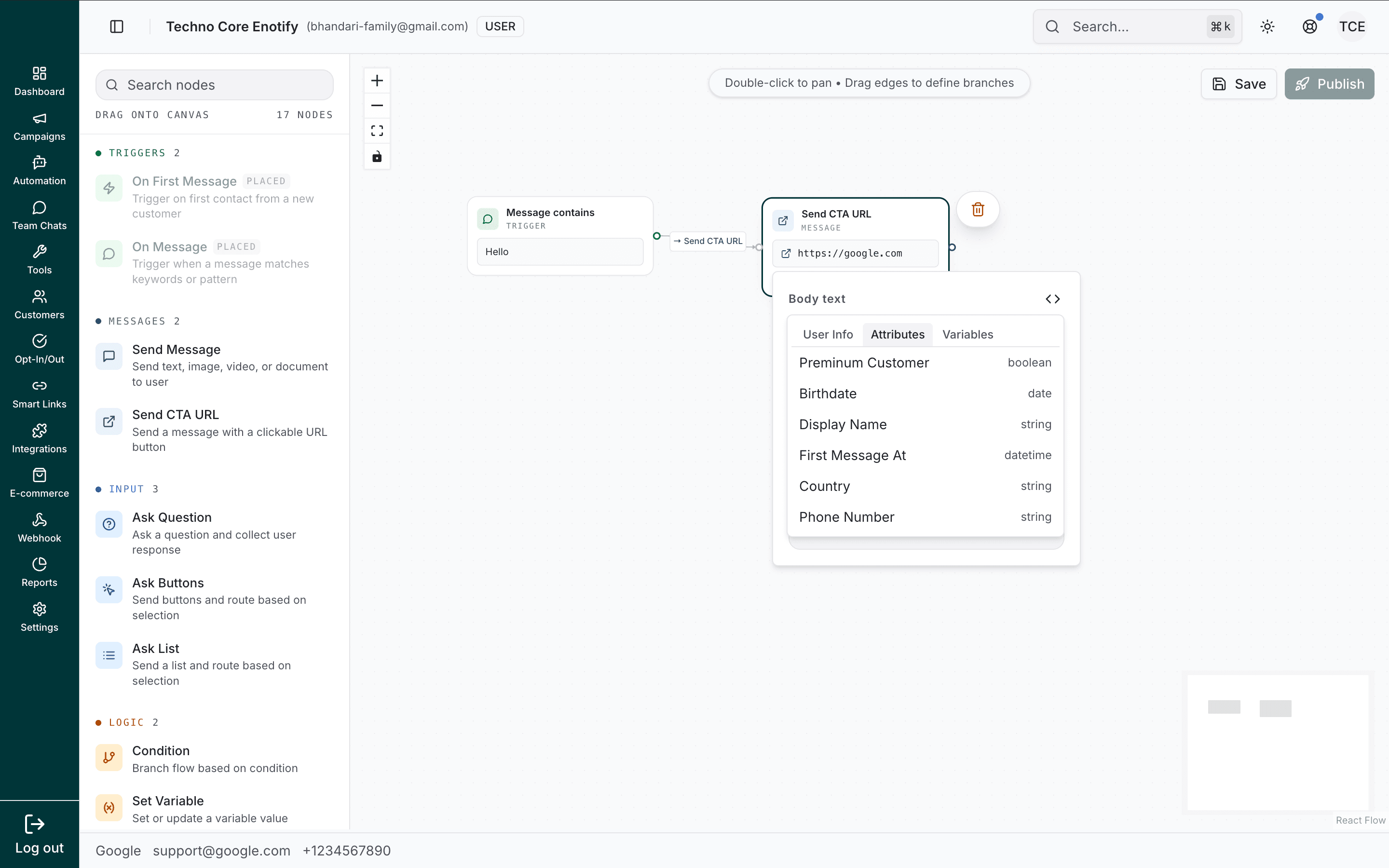Insert the Birthdate attribute
This screenshot has height=868, width=1389.
(x=925, y=394)
